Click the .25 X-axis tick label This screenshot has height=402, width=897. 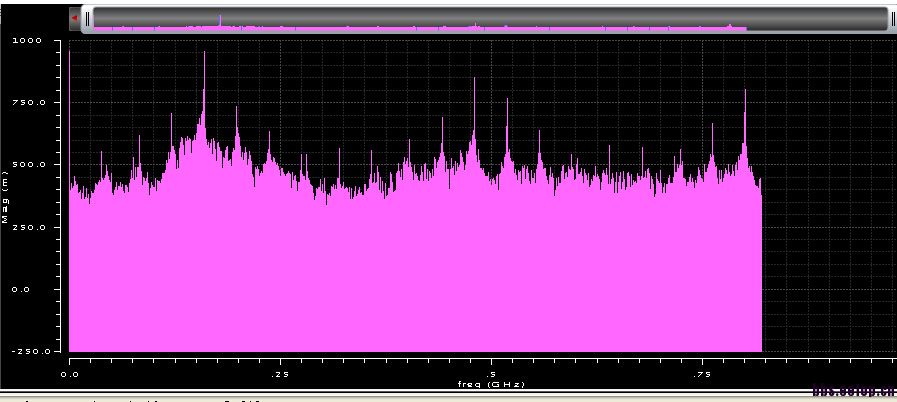tap(279, 374)
